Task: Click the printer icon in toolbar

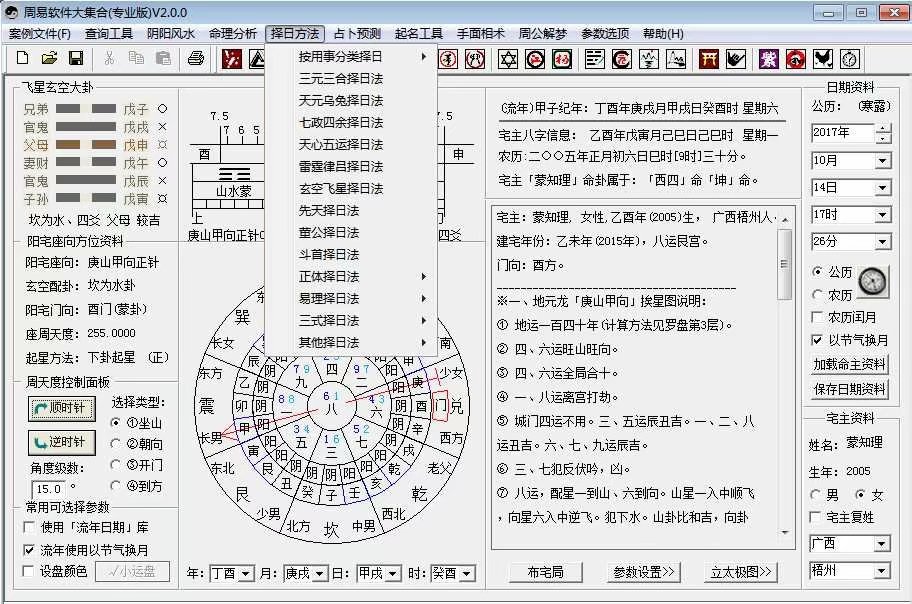Action: [196, 59]
